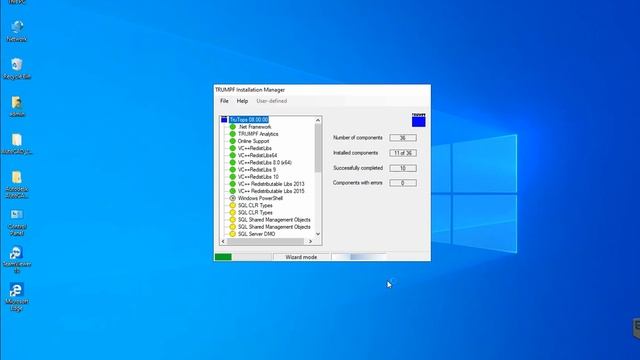This screenshot has width=640, height=360.
Task: Select the TruTops 08.00.00 root node
Action: point(249,120)
